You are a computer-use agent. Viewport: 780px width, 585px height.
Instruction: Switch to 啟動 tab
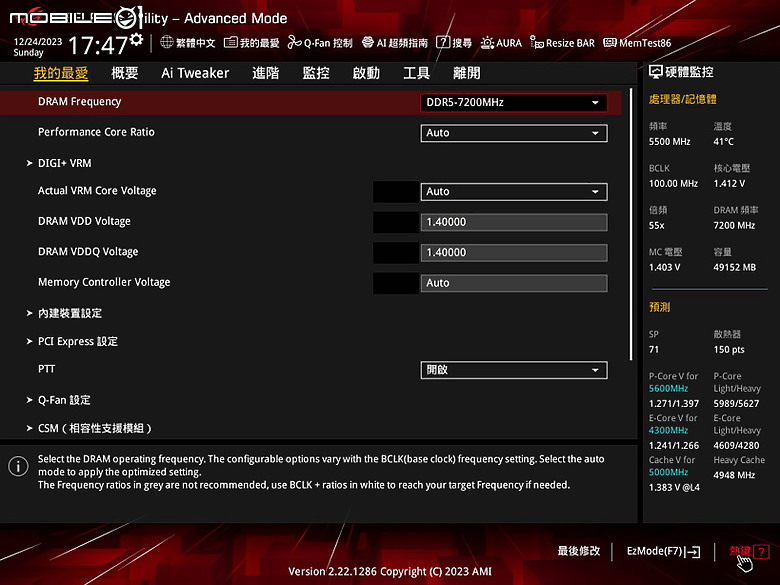tap(366, 73)
